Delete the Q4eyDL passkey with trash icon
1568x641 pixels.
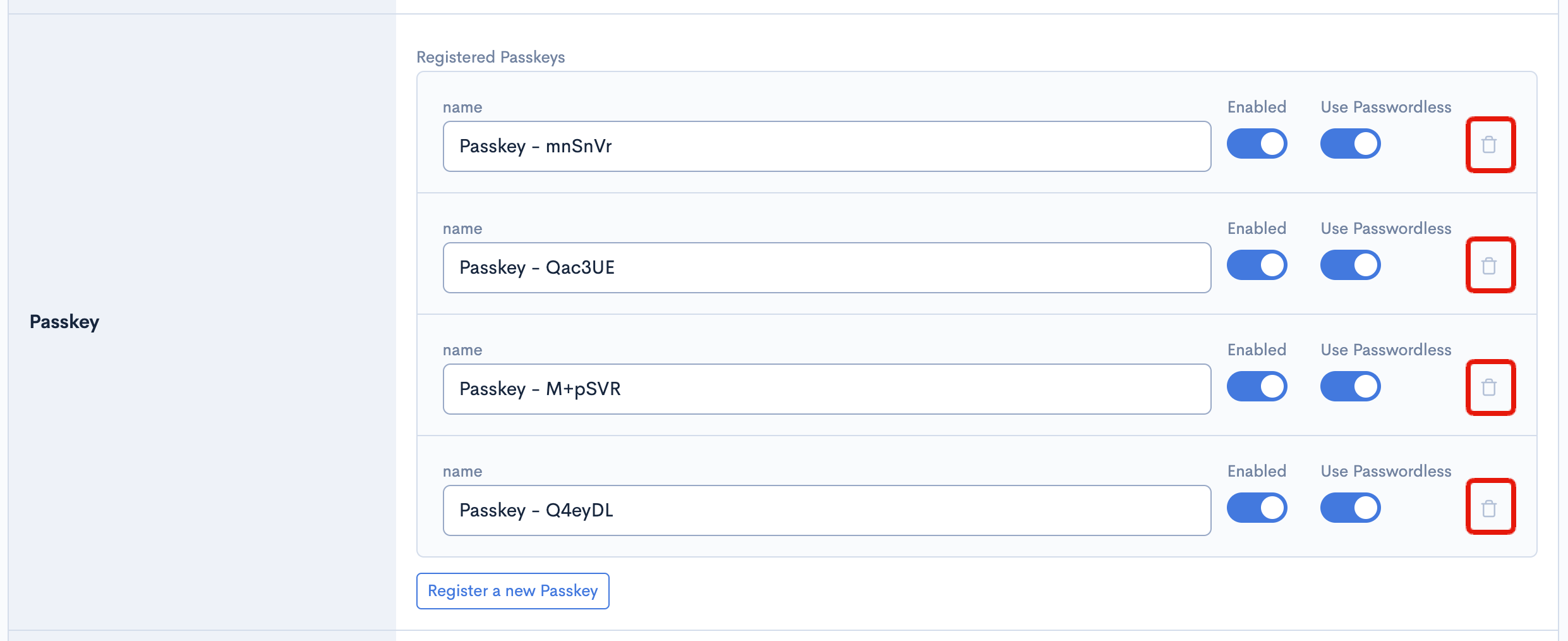pyautogui.click(x=1490, y=508)
